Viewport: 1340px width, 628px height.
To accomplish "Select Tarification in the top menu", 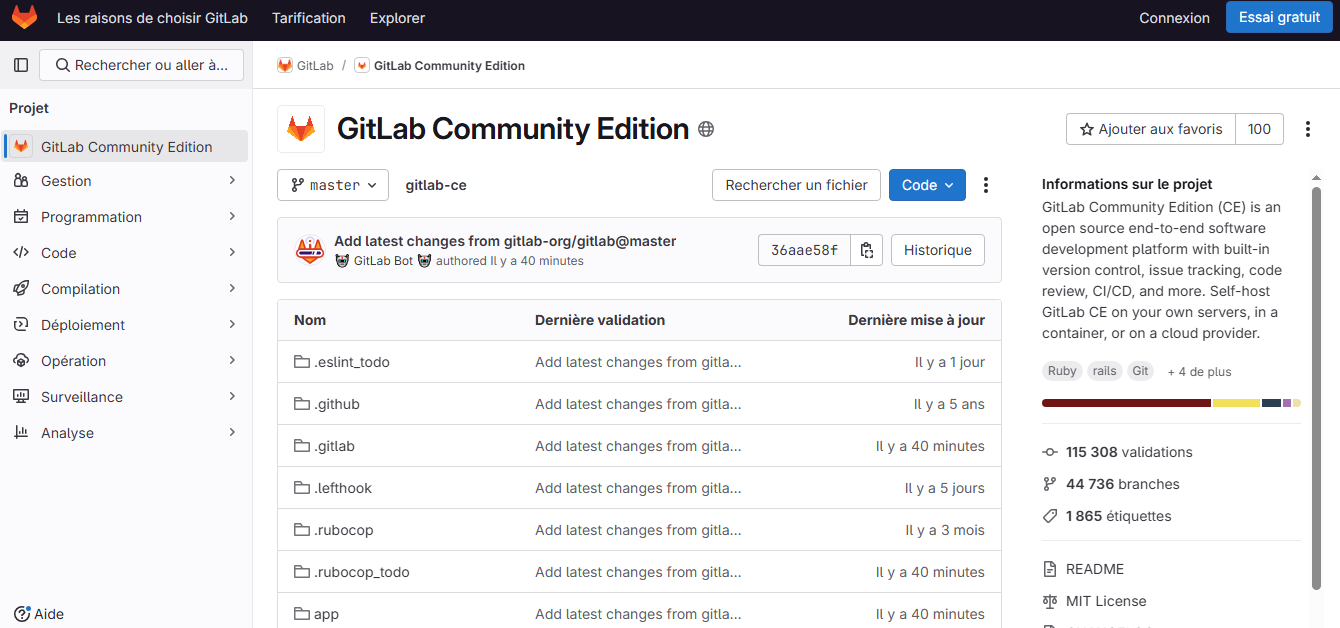I will 308,17.
